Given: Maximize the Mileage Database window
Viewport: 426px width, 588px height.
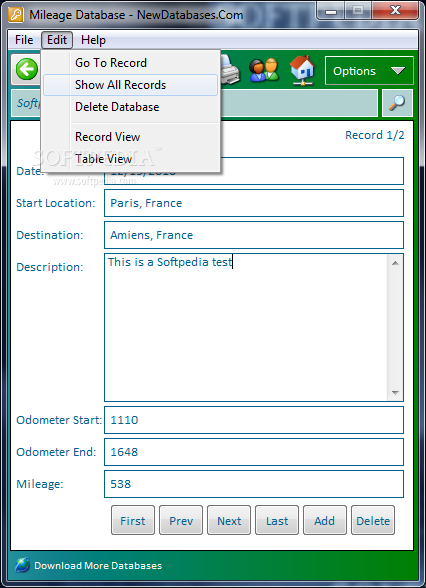Looking at the screenshot, I should [x=358, y=11].
